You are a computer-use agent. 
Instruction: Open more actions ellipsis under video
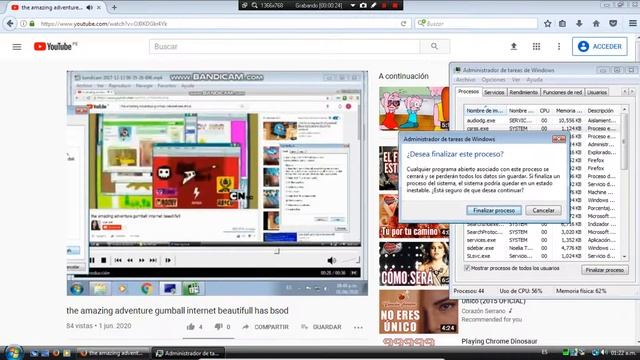(358, 327)
